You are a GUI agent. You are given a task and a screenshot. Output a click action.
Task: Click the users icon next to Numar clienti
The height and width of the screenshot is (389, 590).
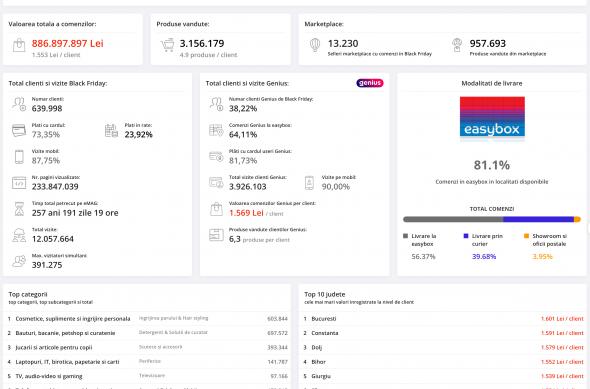tap(19, 104)
